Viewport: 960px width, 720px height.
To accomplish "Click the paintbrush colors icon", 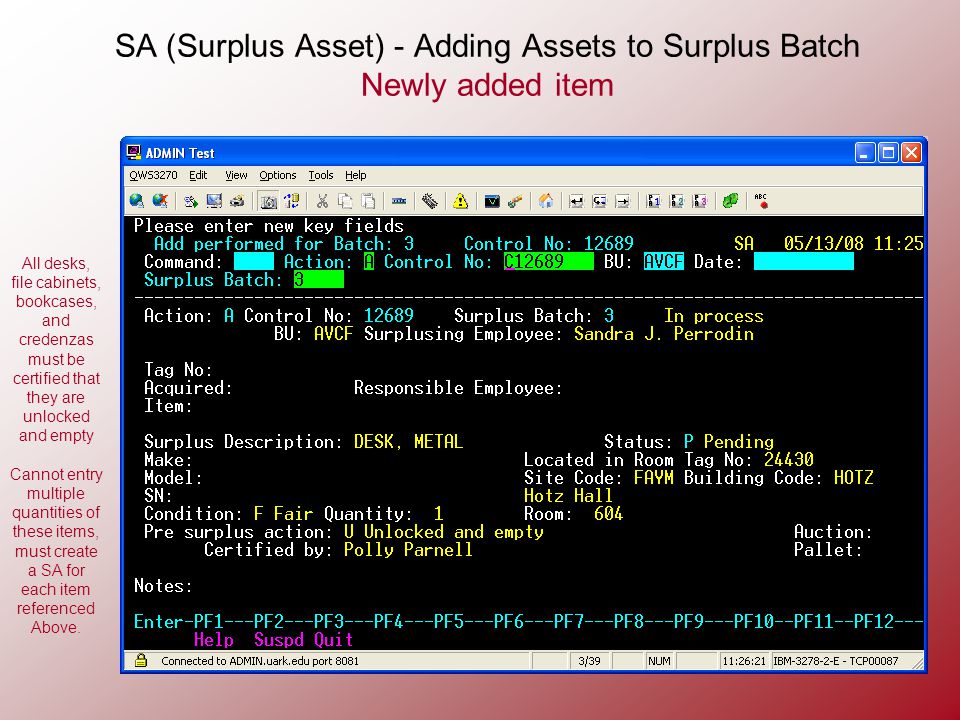I will 515,201.
